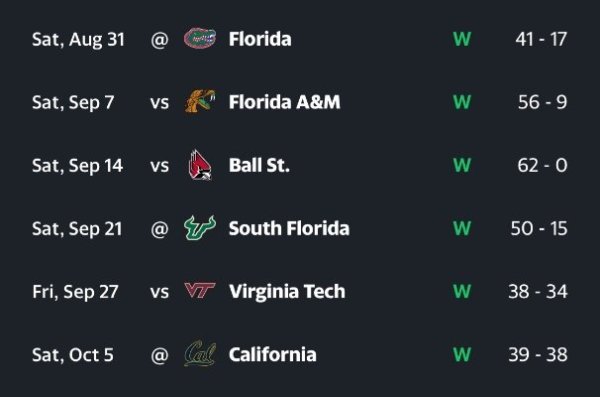600x397 pixels.
Task: Select the Sat, Aug 31 game date
Action: pos(78,40)
